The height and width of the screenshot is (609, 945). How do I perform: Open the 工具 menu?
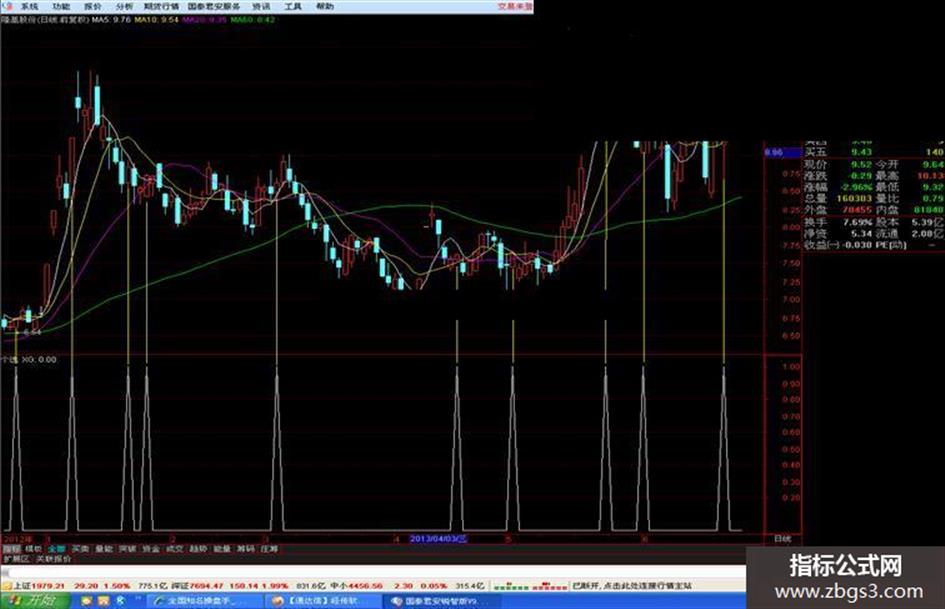click(x=292, y=7)
